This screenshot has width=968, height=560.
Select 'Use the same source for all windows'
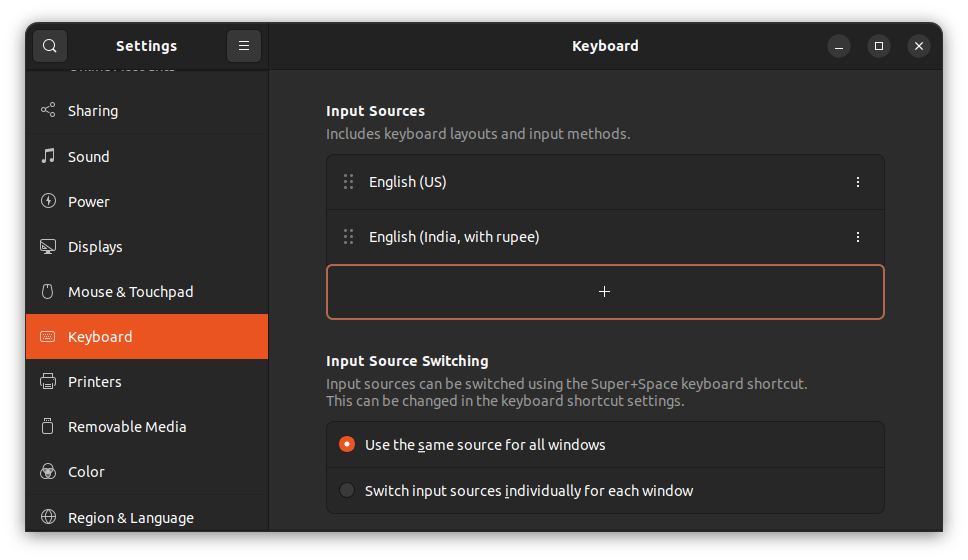click(347, 445)
